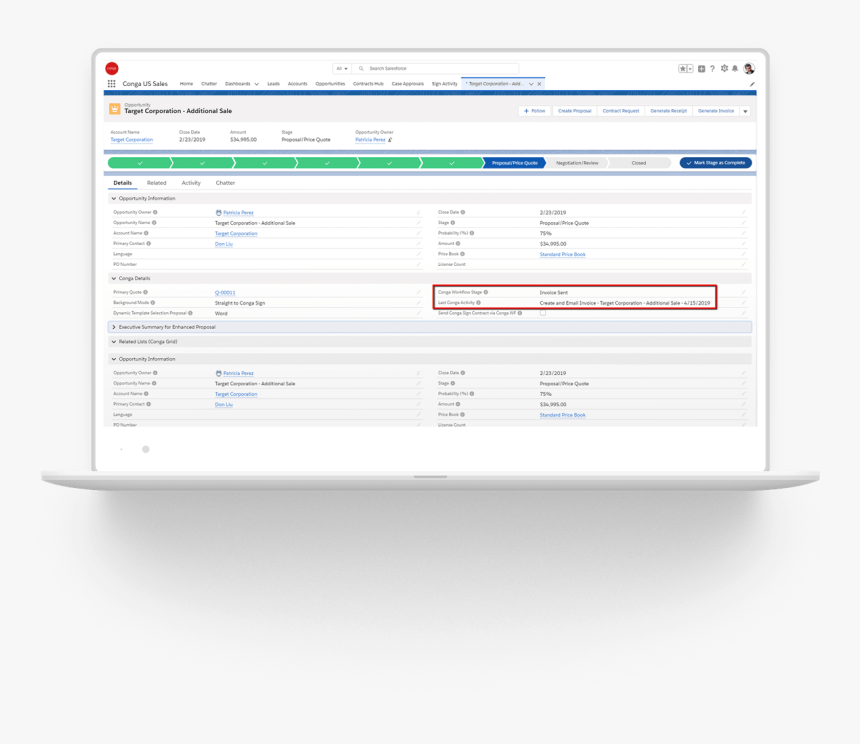Image resolution: width=860 pixels, height=744 pixels.
Task: Expand Executive Summary for Enhanced Proposal
Action: coord(114,327)
